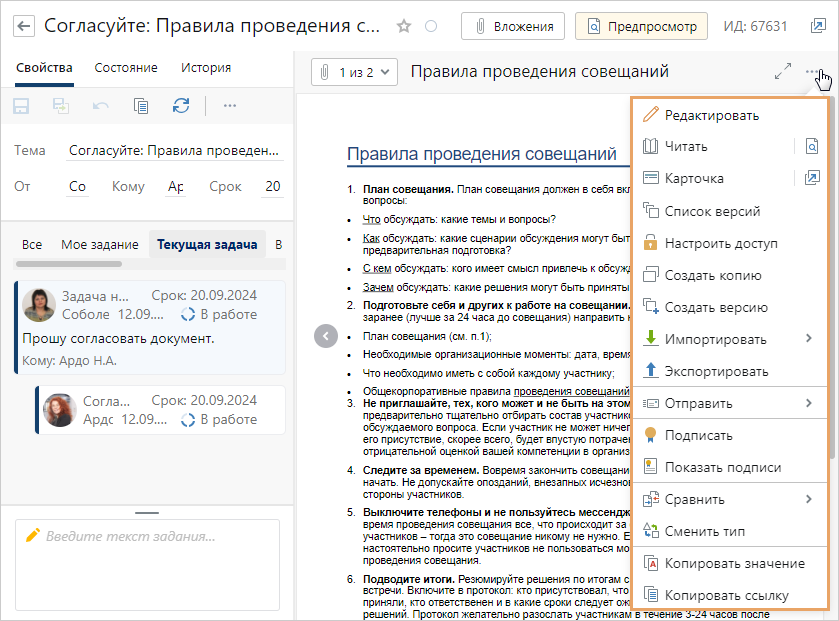The height and width of the screenshot is (621, 839).
Task: Click the refresh icon in the properties toolbar
Action: (x=181, y=105)
